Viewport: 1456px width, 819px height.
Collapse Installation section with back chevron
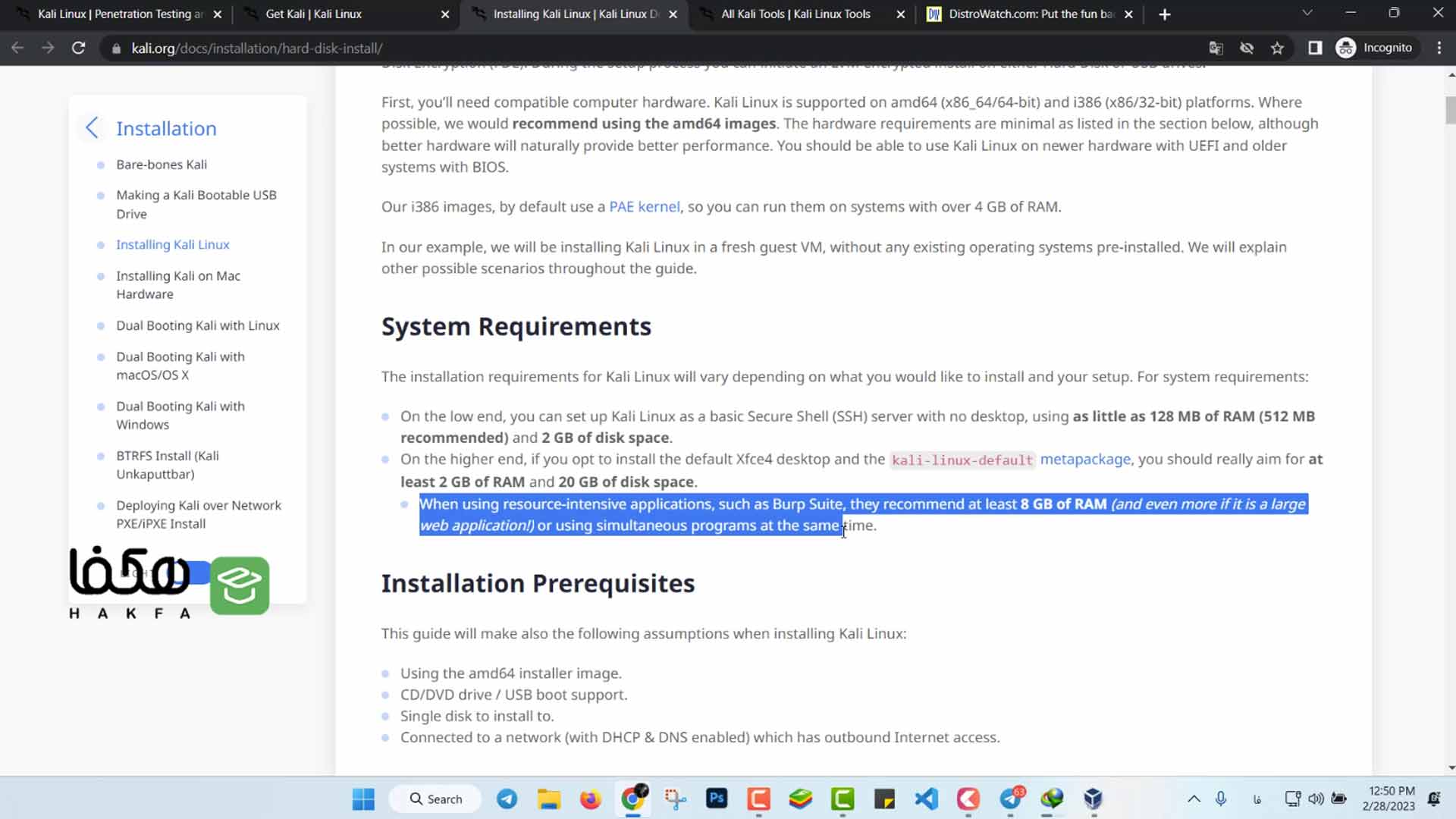(x=92, y=127)
